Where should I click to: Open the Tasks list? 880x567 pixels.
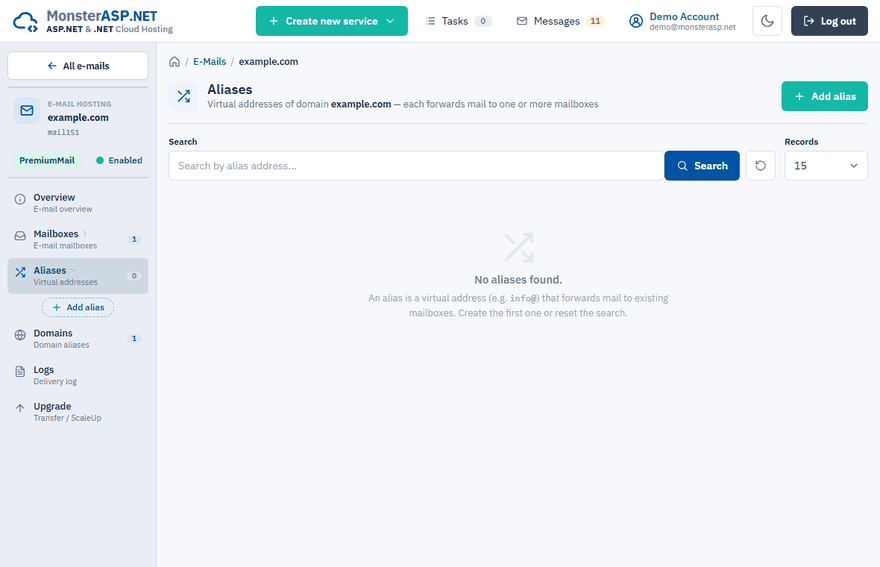pos(458,21)
